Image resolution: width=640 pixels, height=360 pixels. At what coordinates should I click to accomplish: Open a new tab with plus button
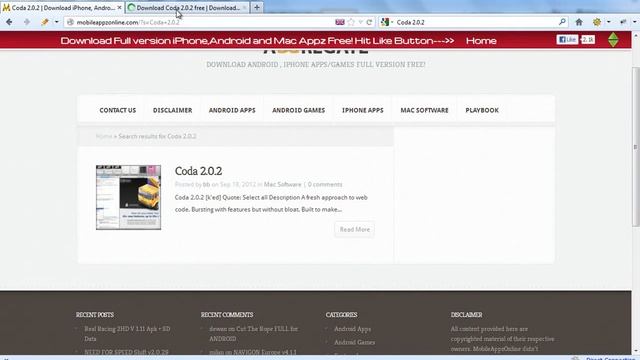[257, 7]
